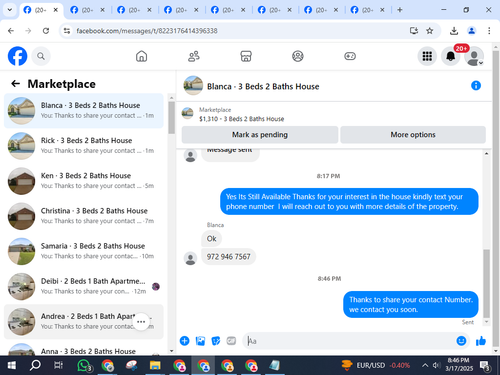Open the Friends icon in top navigation
Screen dimensions: 500x375
click(x=194, y=56)
